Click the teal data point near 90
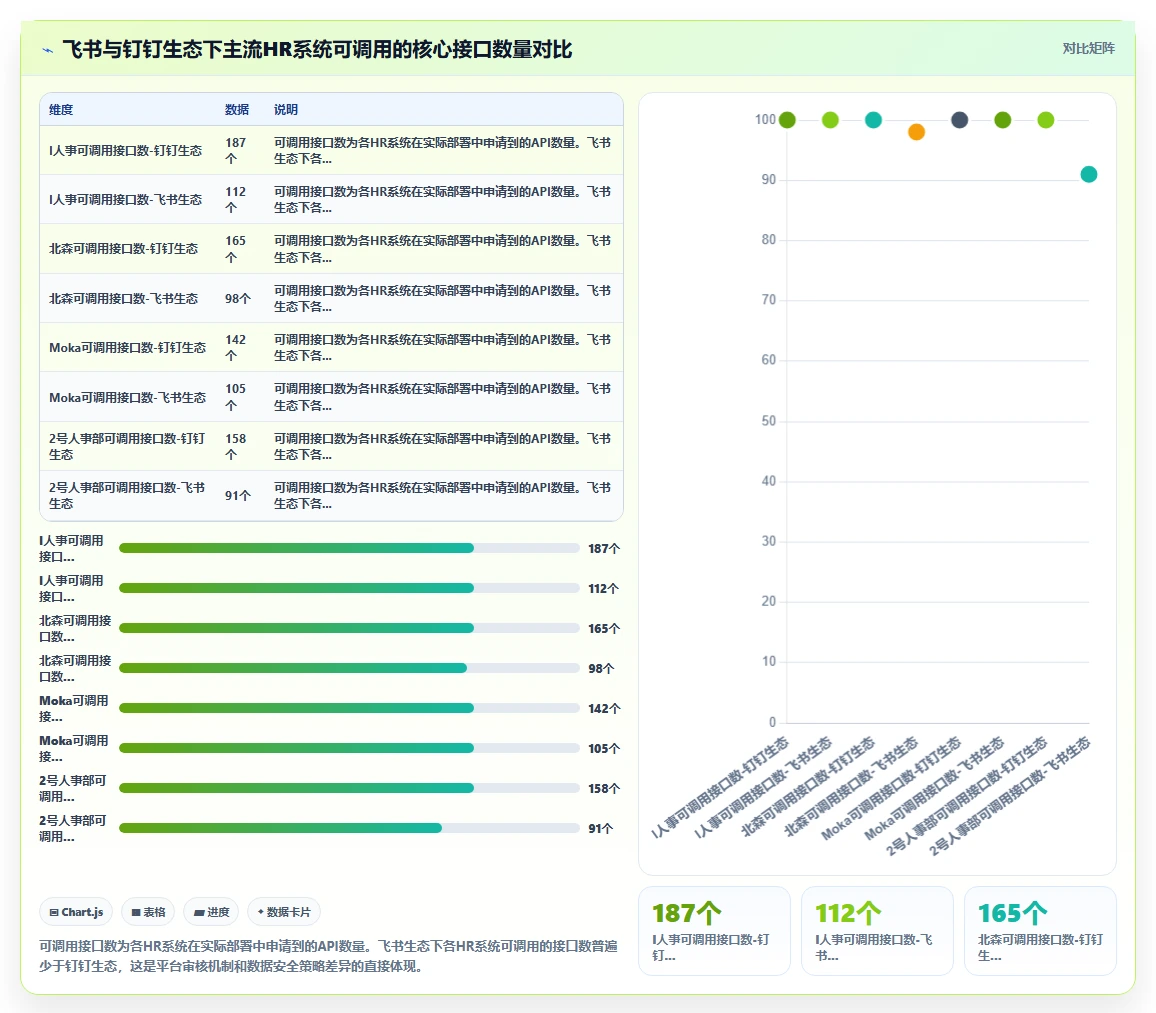This screenshot has height=1013, width=1156. 1089,175
